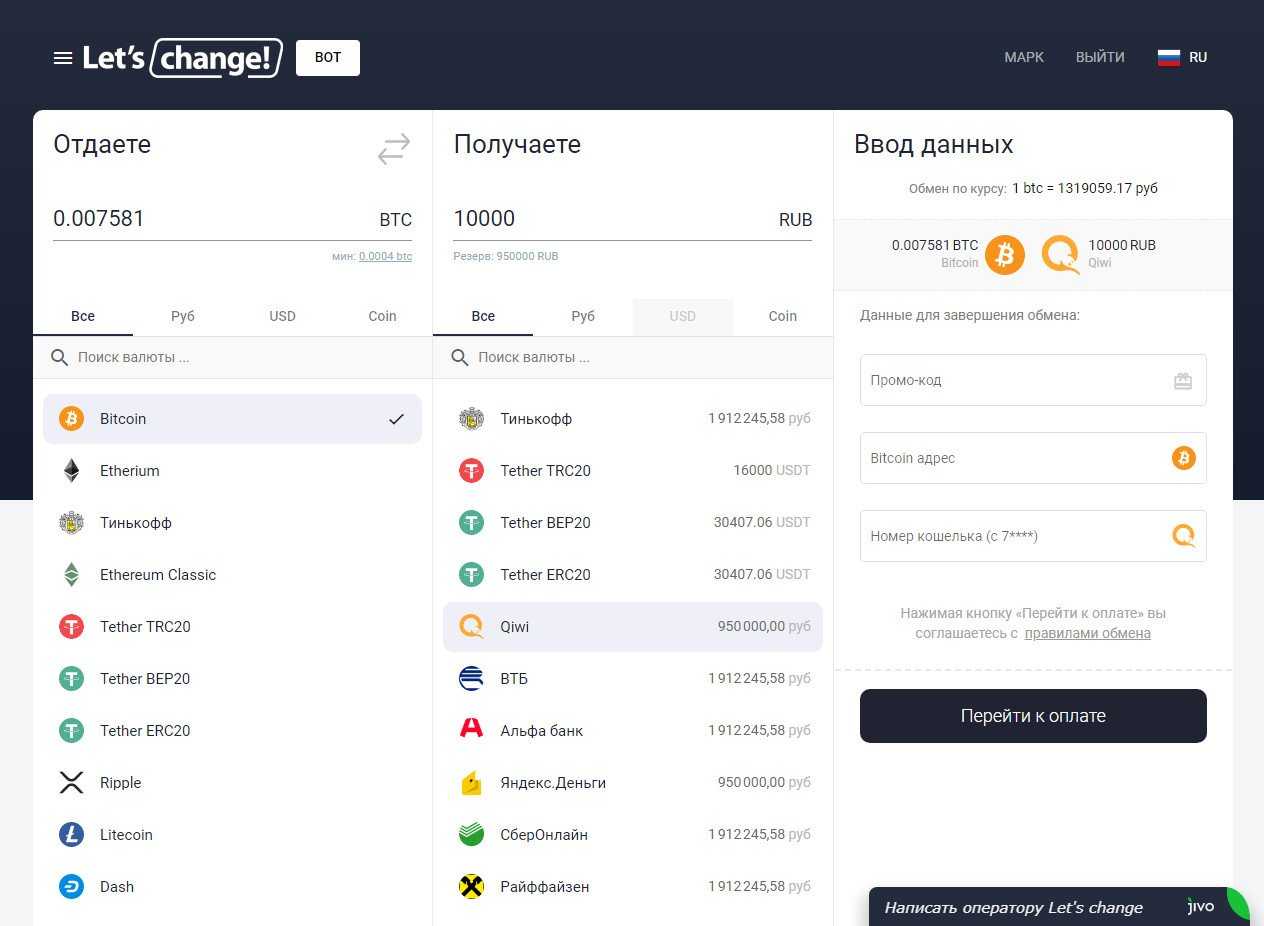The image size is (1264, 926).
Task: Select the Все tab in the give panel
Action: [83, 316]
